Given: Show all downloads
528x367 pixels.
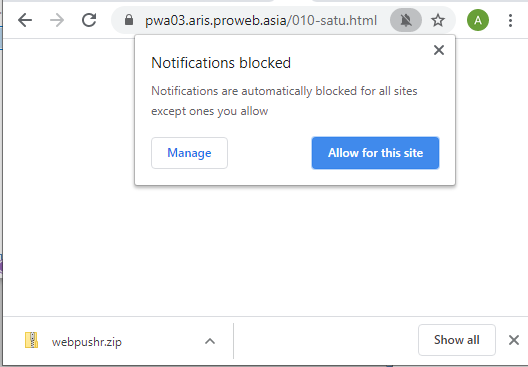Looking at the screenshot, I should [x=457, y=340].
